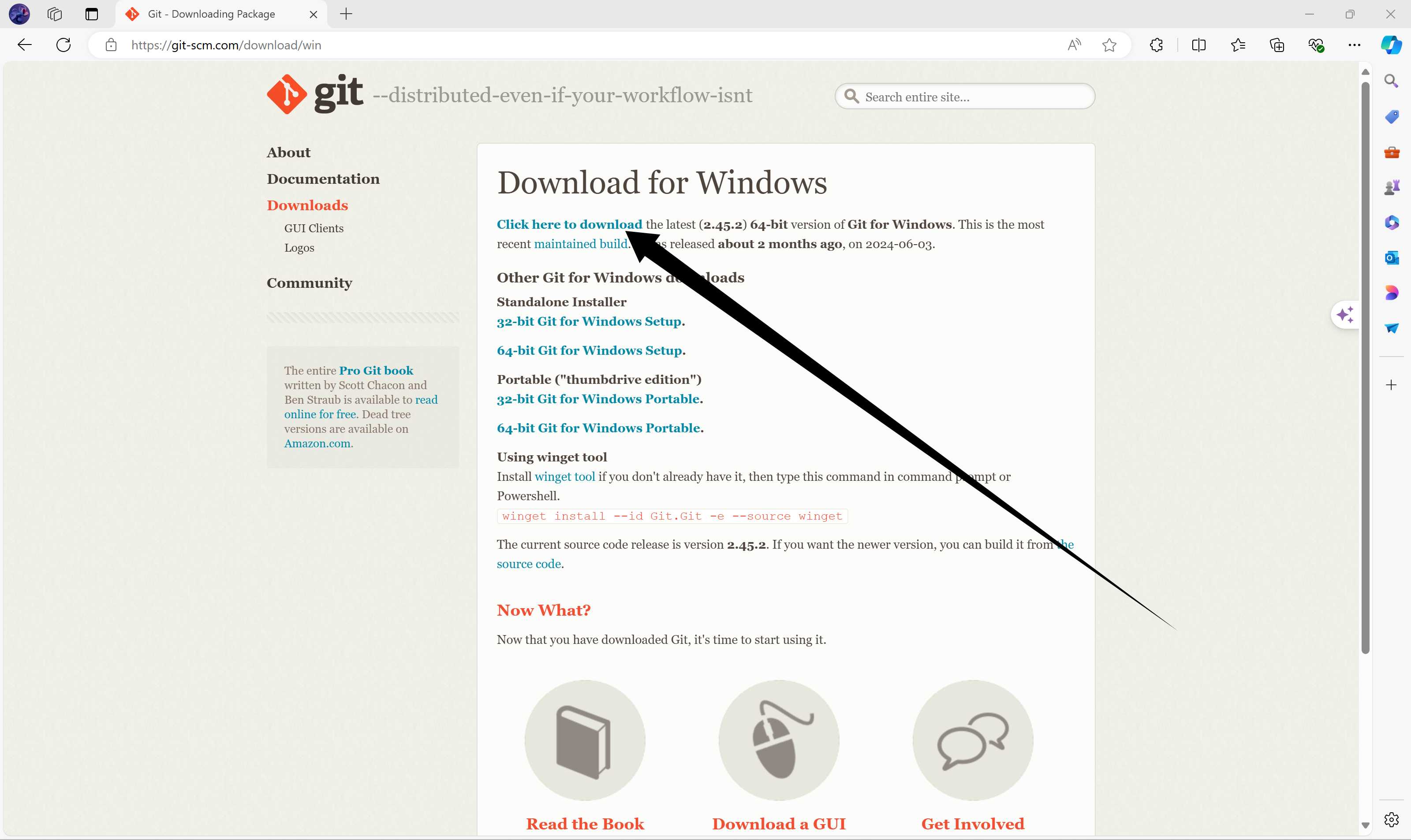
Task: Add this page to favorites star
Action: coord(1109,45)
